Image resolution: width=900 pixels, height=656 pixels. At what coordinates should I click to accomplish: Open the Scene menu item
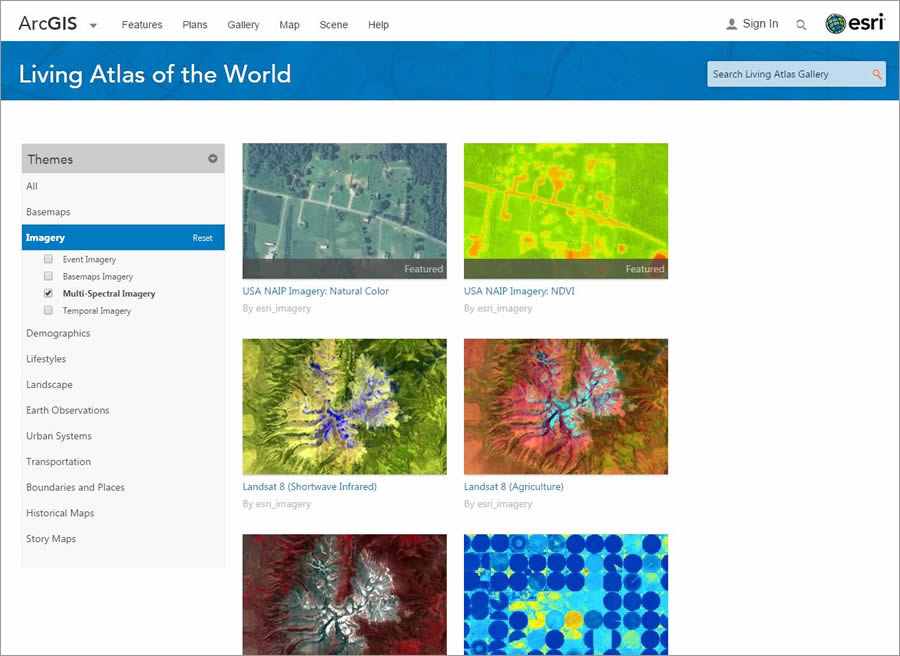pos(333,25)
